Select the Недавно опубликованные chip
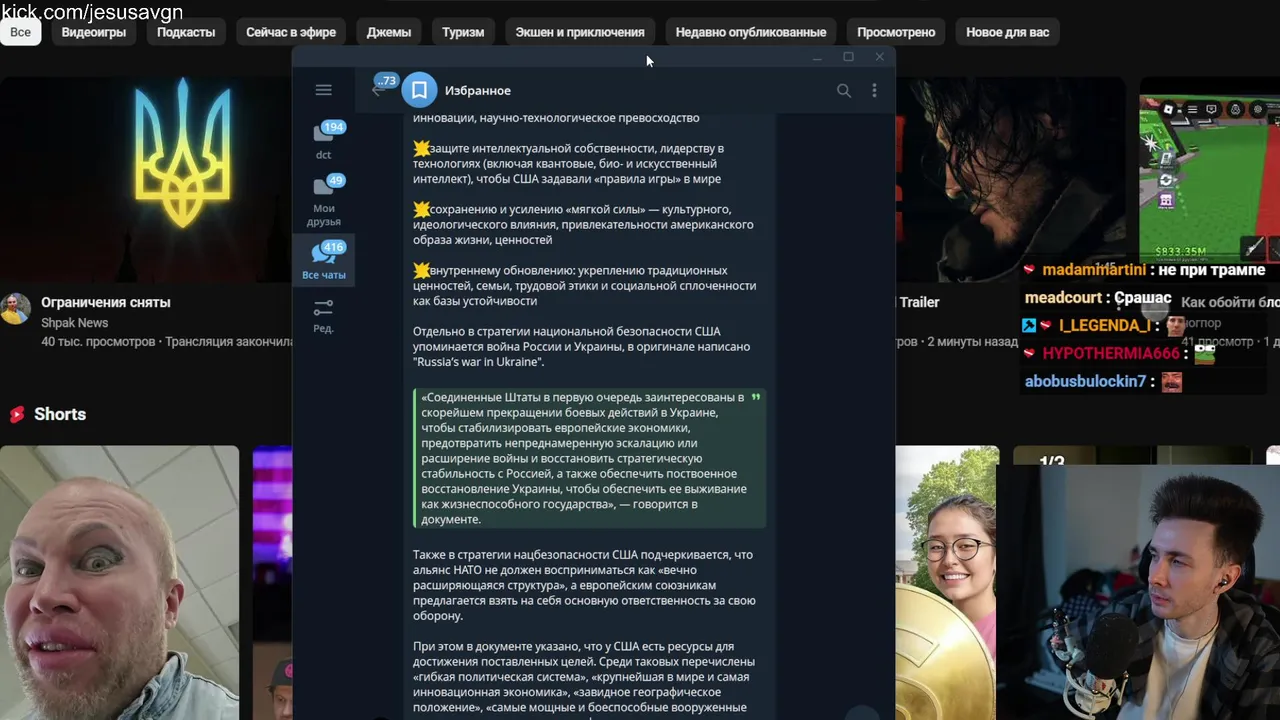The width and height of the screenshot is (1280, 720). 751,32
